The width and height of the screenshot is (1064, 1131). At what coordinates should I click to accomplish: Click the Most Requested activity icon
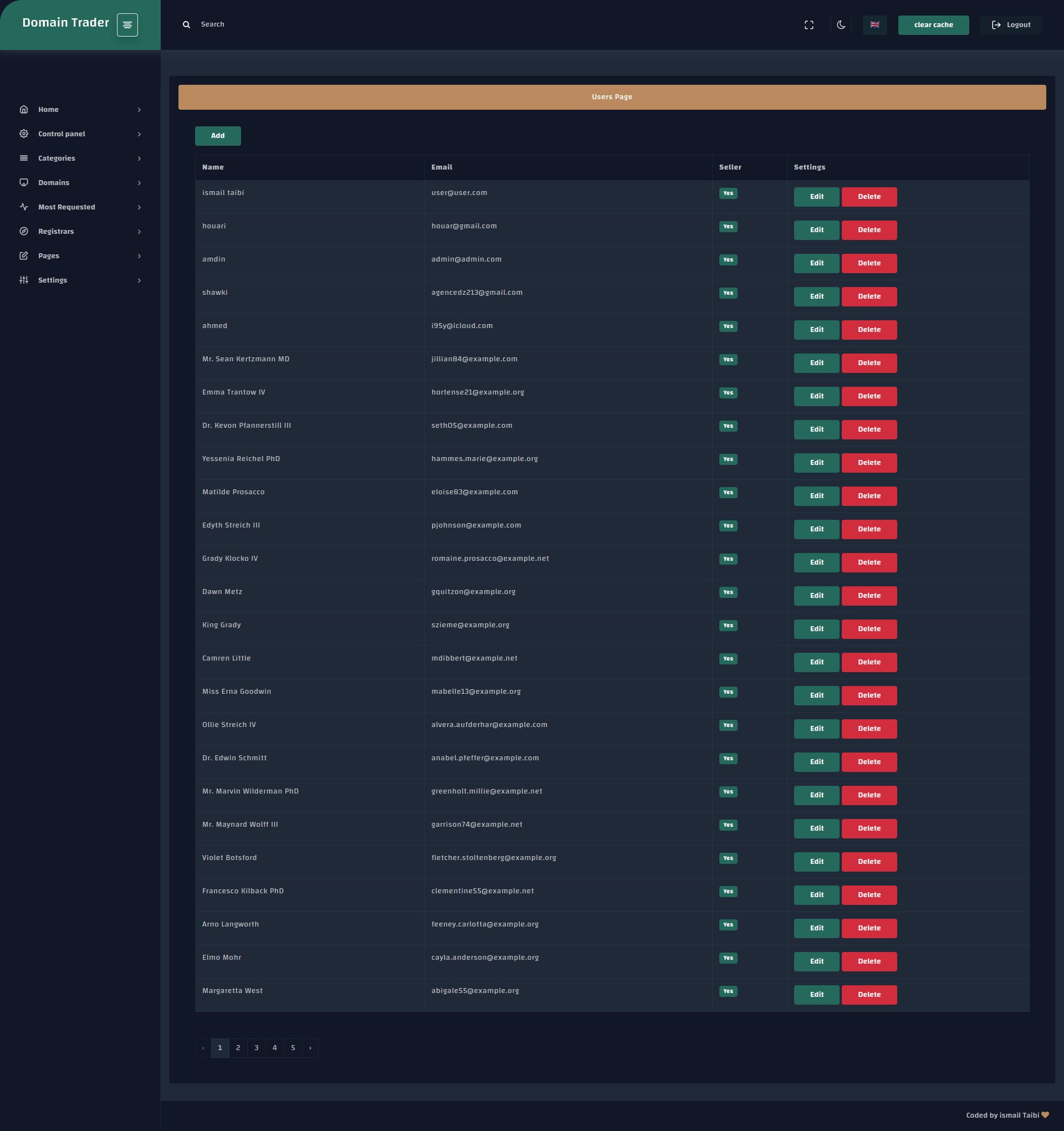pos(24,207)
